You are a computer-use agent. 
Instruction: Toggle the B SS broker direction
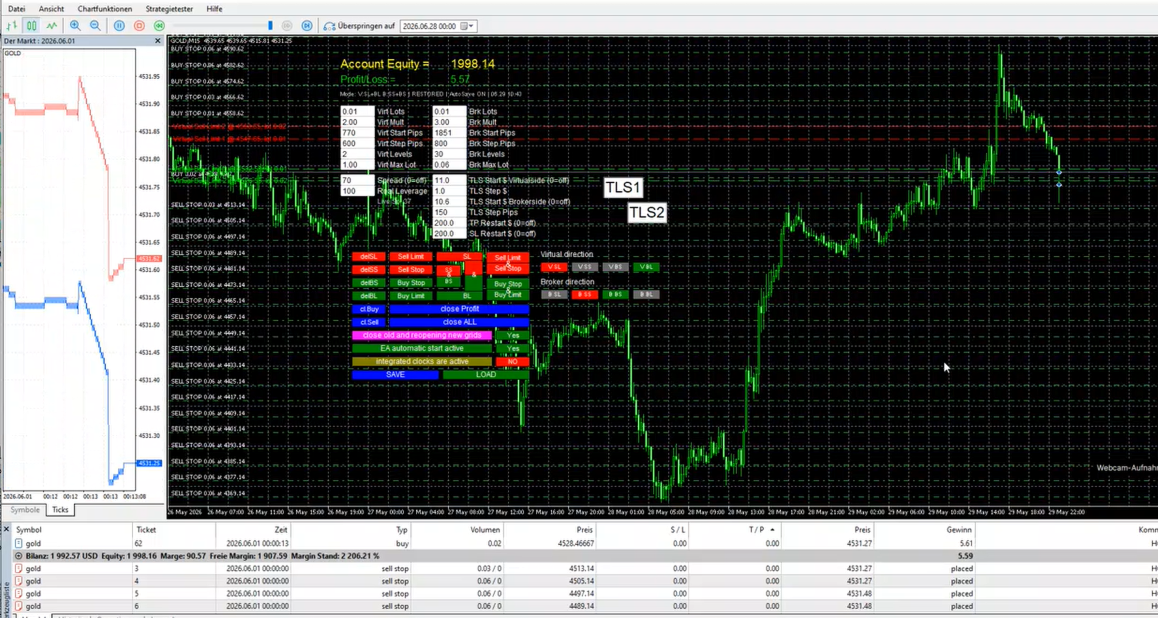[x=585, y=295]
